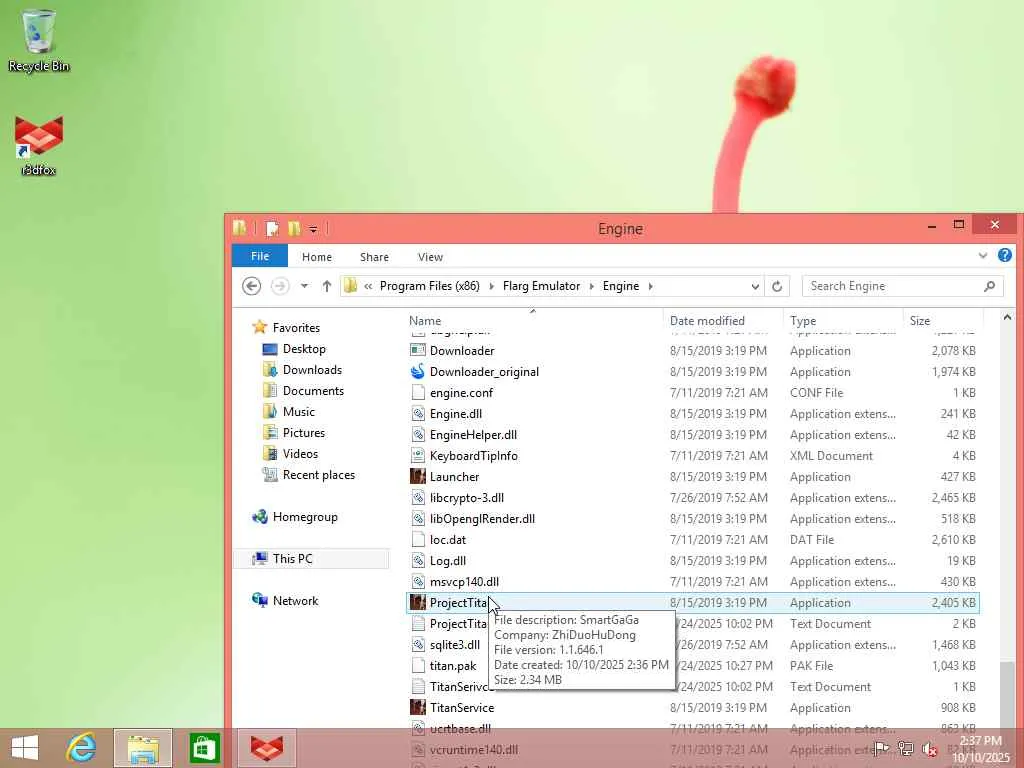The height and width of the screenshot is (768, 1024).
Task: Click the New folder quick access icon
Action: coord(294,229)
